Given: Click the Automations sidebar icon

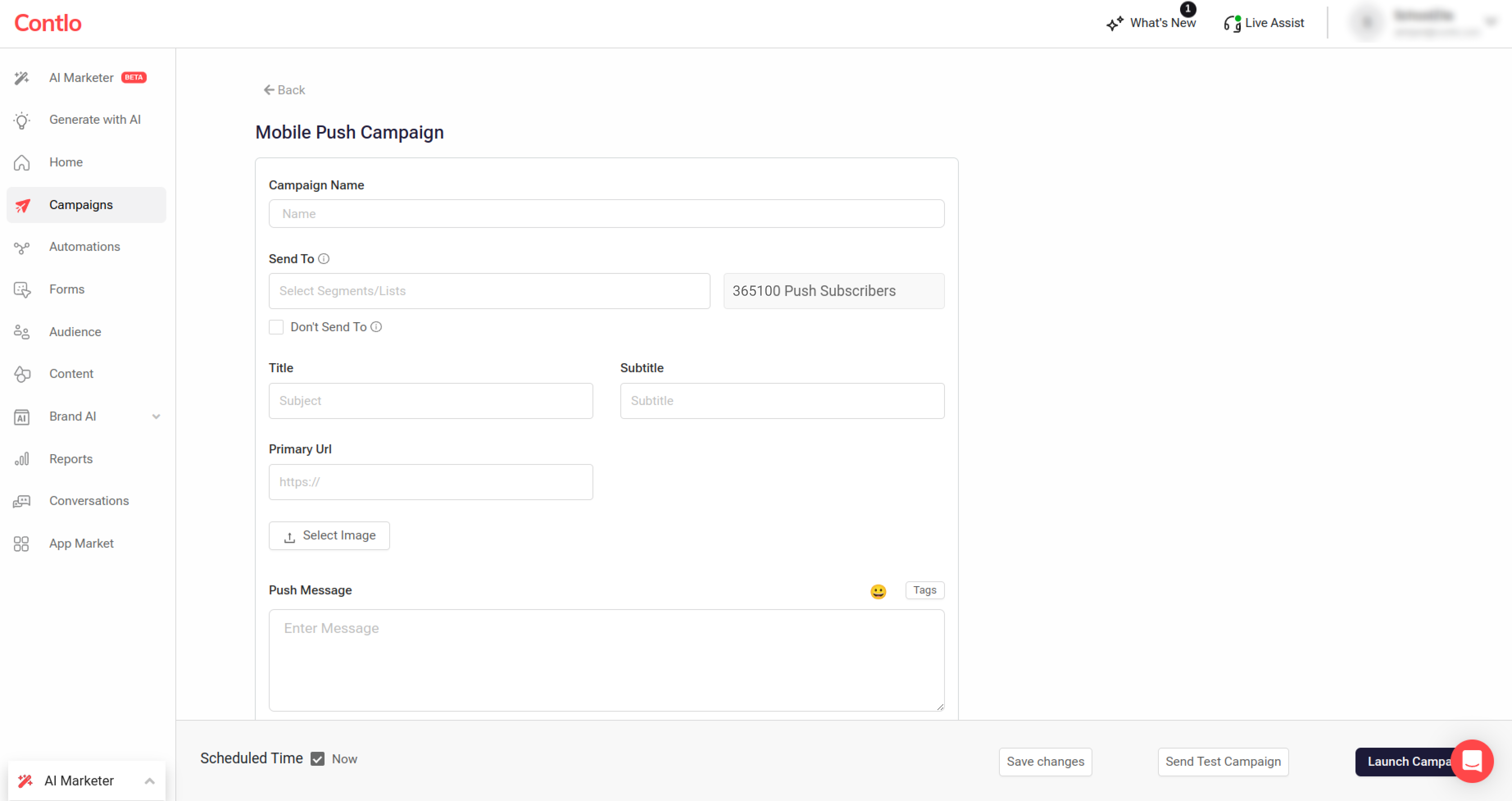Looking at the screenshot, I should click(x=22, y=248).
